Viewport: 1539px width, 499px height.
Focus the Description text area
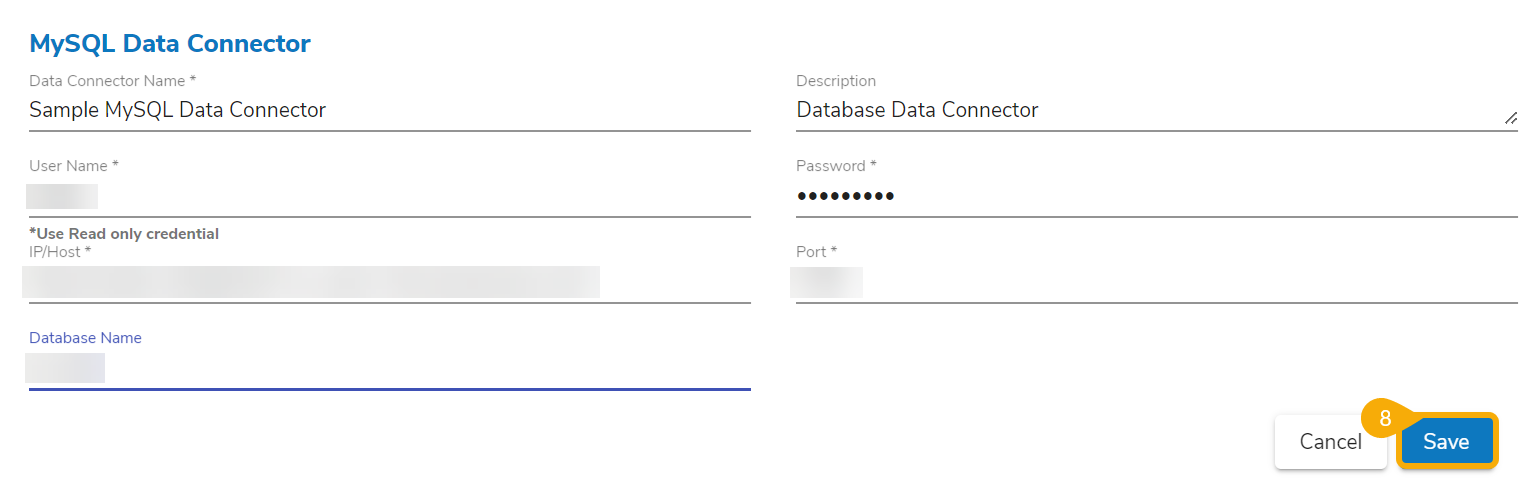coord(1150,110)
